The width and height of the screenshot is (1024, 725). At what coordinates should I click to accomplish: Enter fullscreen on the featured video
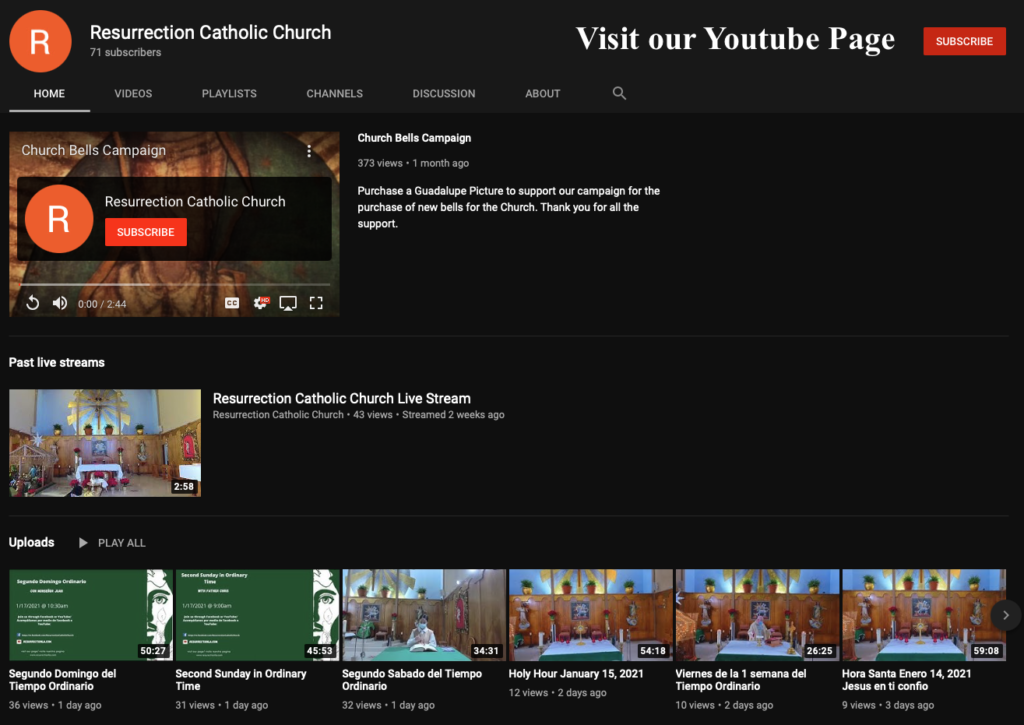click(316, 303)
